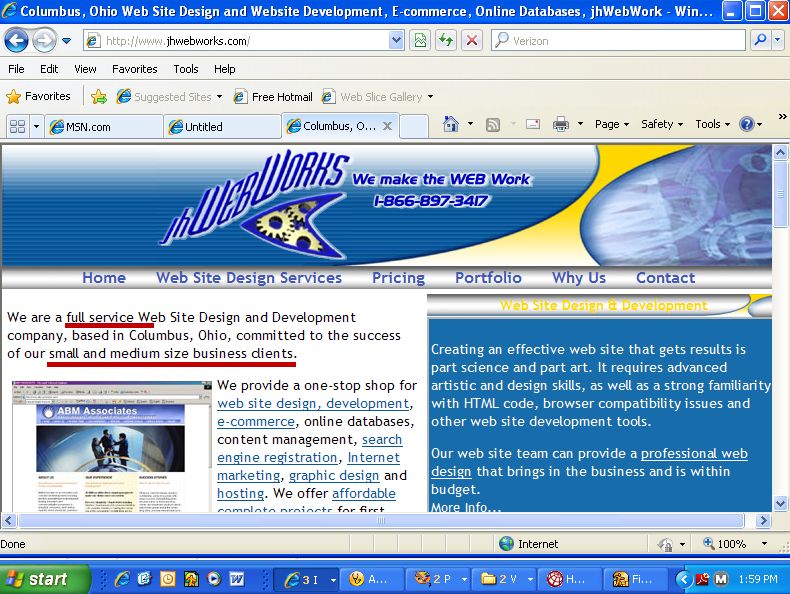
Task: Switch to the Untitled tab
Action: point(222,126)
